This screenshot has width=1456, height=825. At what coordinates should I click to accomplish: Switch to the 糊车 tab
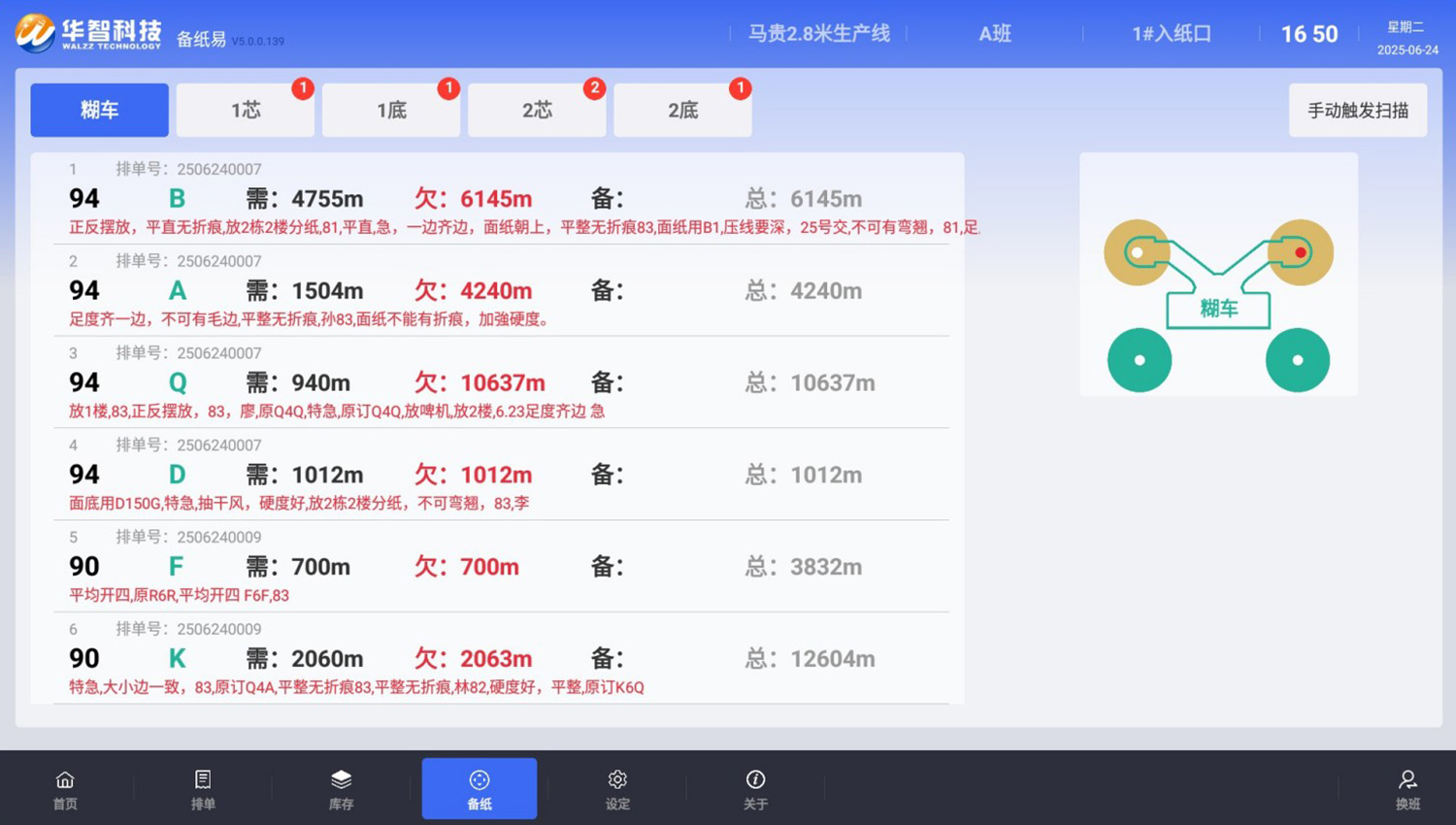[99, 110]
